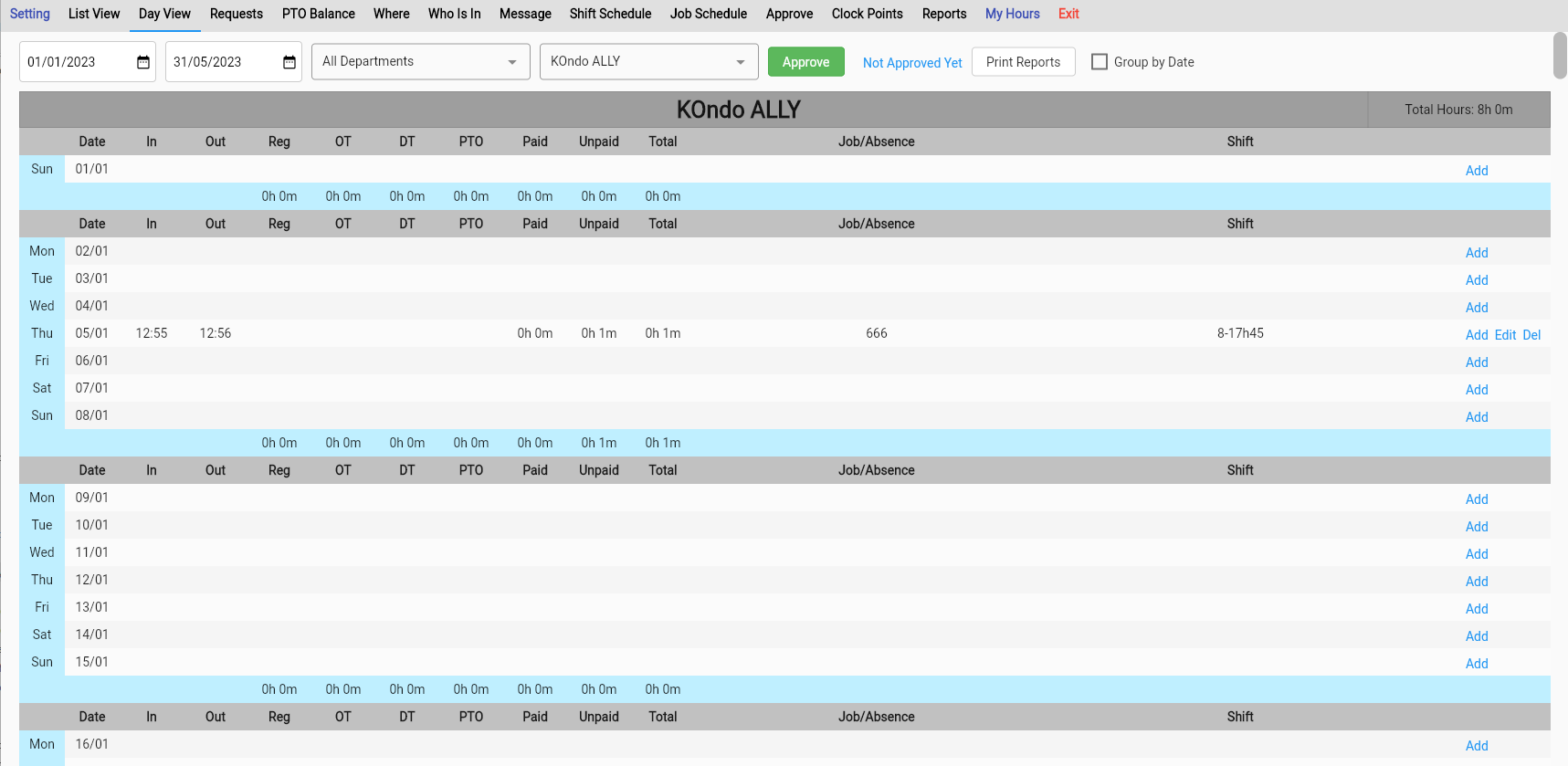1568x766 pixels.
Task: Click the vertical scrollbar thumb
Action: pyautogui.click(x=1560, y=56)
